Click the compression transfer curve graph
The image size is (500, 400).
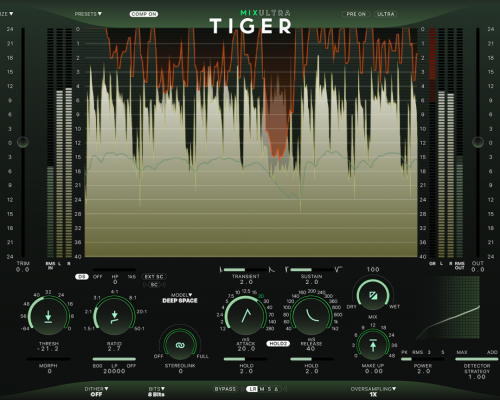click(x=448, y=308)
